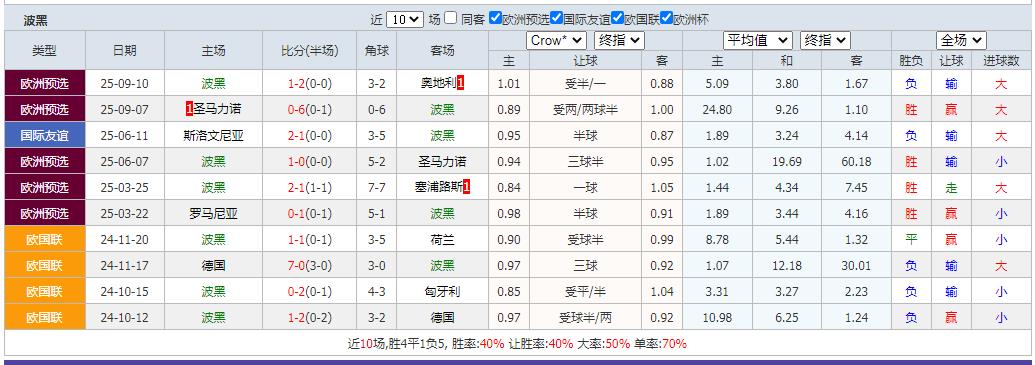The height and width of the screenshot is (365, 1035).
Task: Open the recent matches count dropdown
Action: coord(405,19)
